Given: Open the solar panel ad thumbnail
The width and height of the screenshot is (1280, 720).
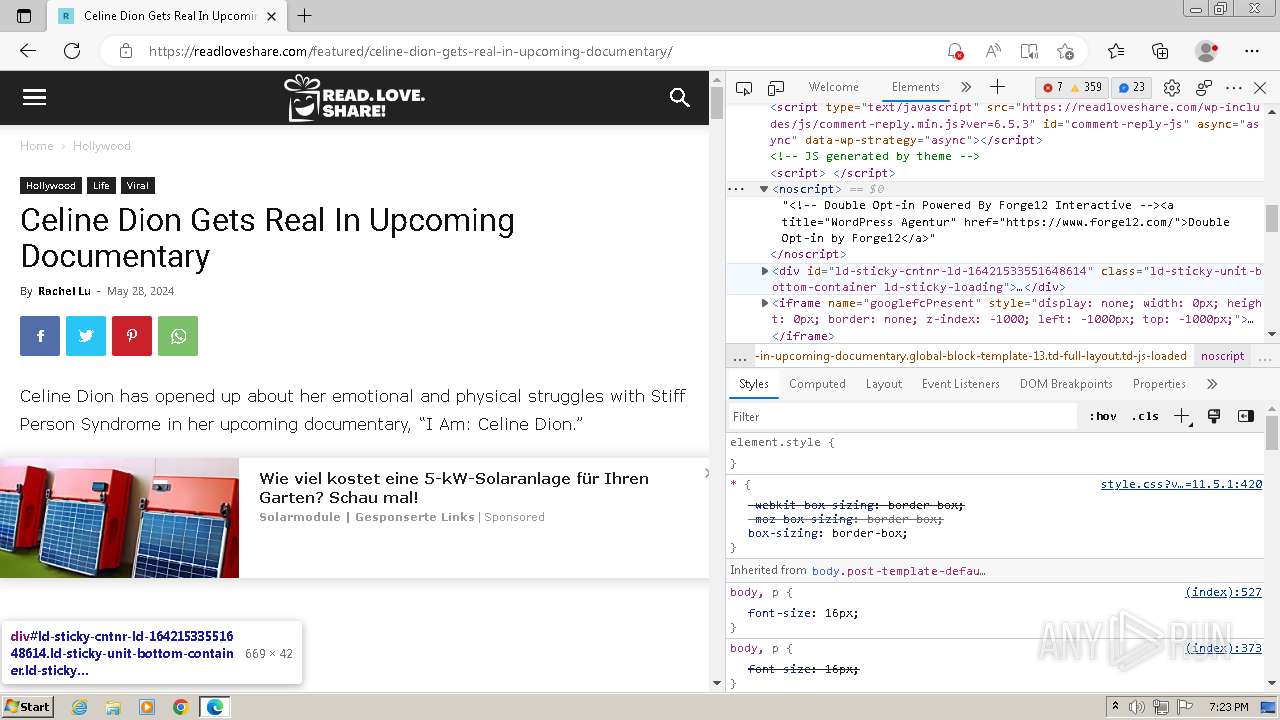Looking at the screenshot, I should click(x=119, y=518).
